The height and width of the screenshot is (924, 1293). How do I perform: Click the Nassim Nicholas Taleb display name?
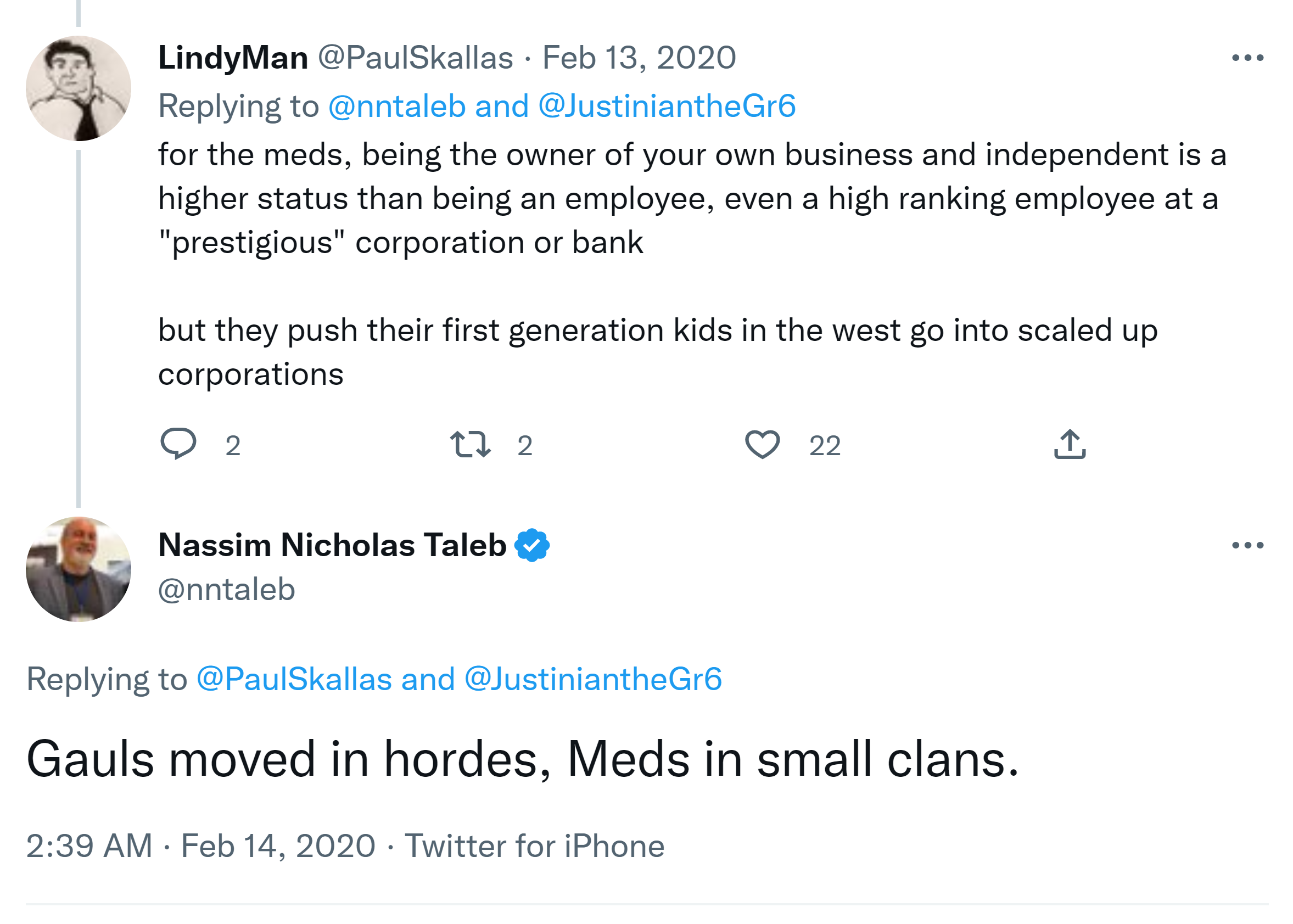pos(332,546)
